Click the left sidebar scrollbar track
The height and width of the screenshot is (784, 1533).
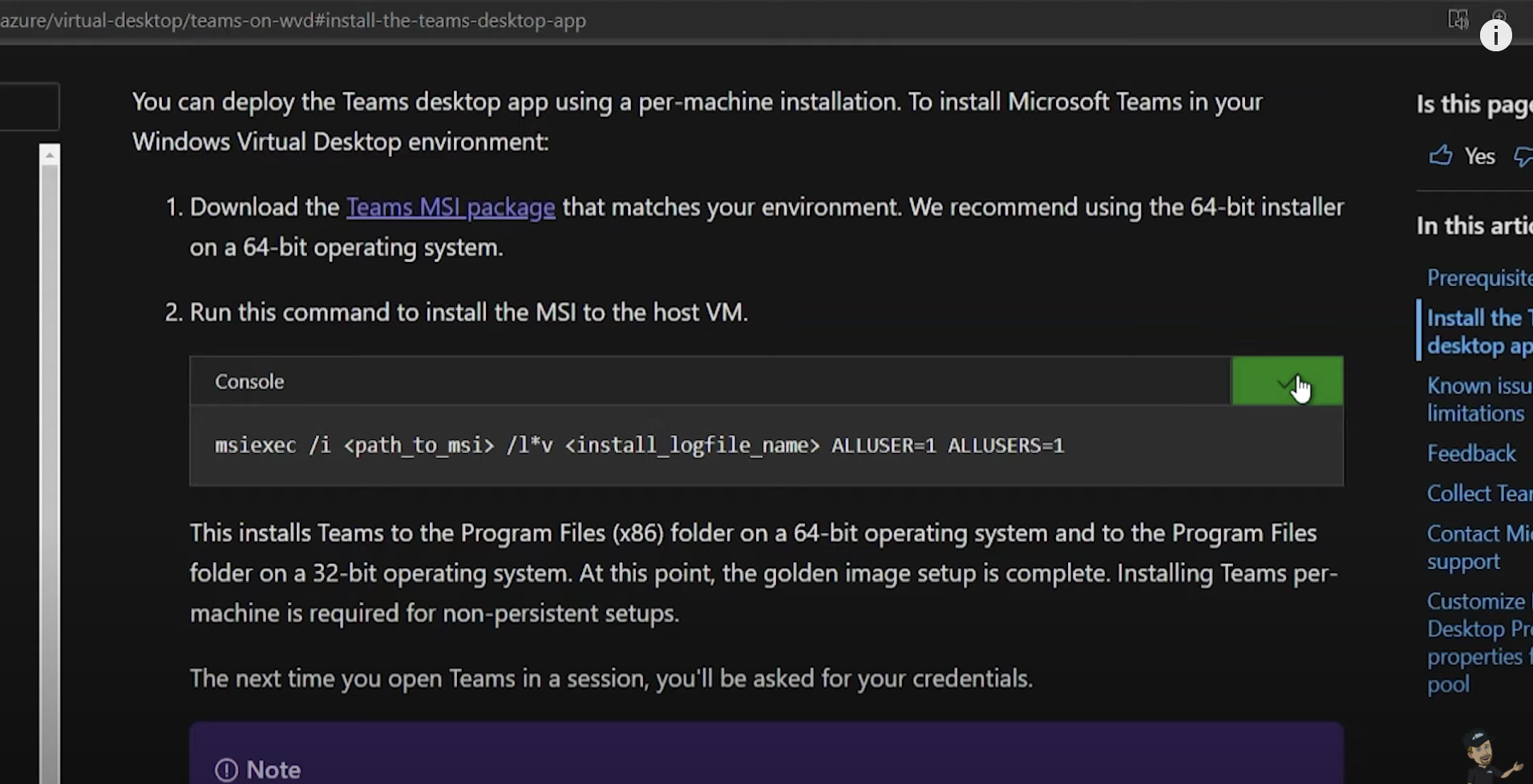(50, 481)
